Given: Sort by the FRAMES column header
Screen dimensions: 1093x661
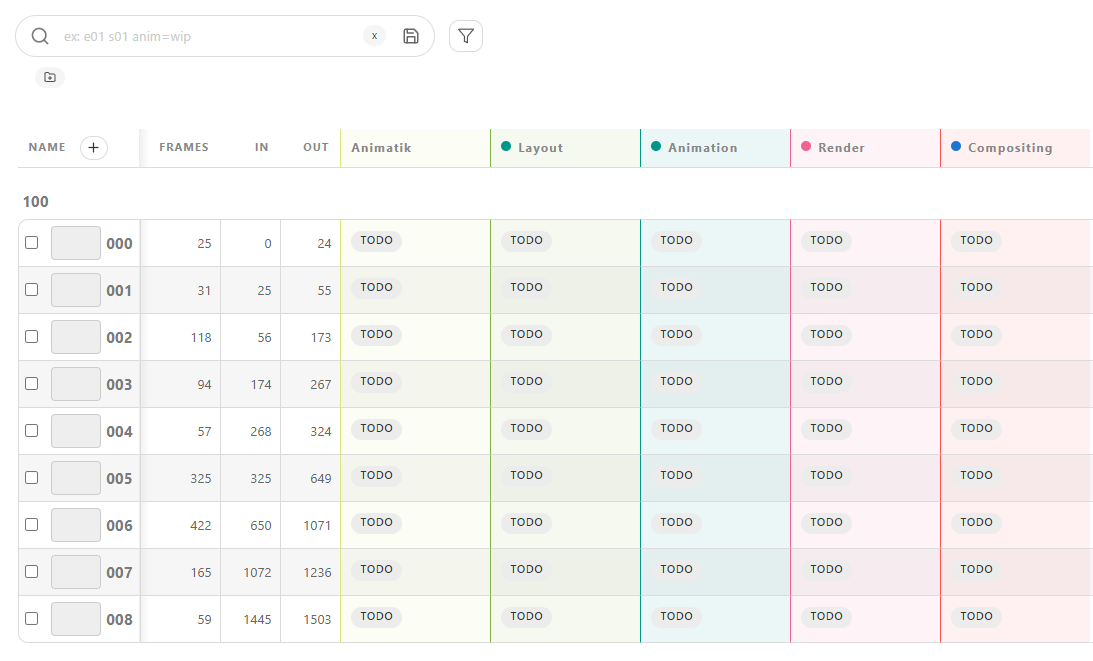Looking at the screenshot, I should pos(183,147).
